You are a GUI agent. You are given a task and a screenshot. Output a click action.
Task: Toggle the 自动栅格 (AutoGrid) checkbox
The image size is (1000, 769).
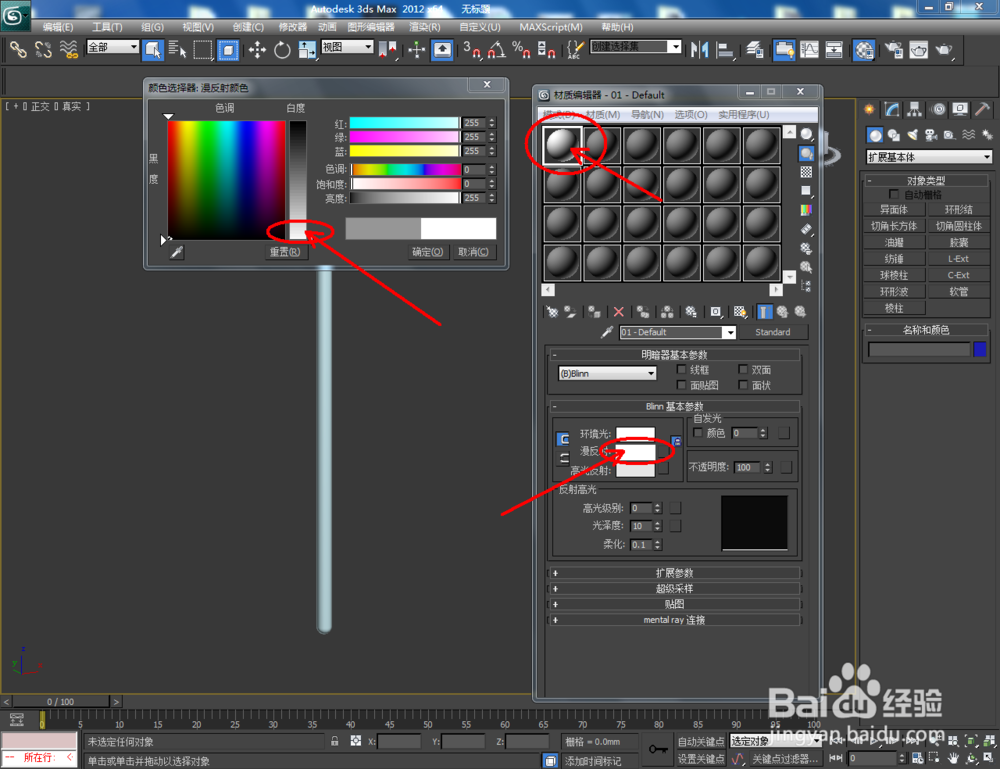893,194
